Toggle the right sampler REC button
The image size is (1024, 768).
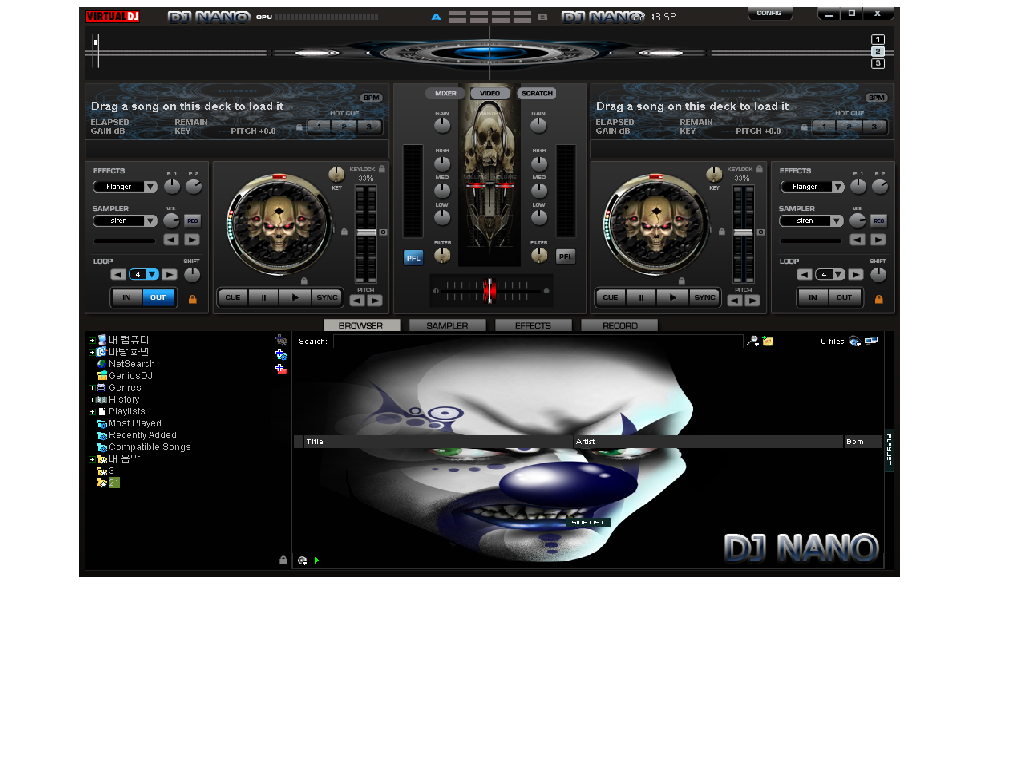coord(879,221)
